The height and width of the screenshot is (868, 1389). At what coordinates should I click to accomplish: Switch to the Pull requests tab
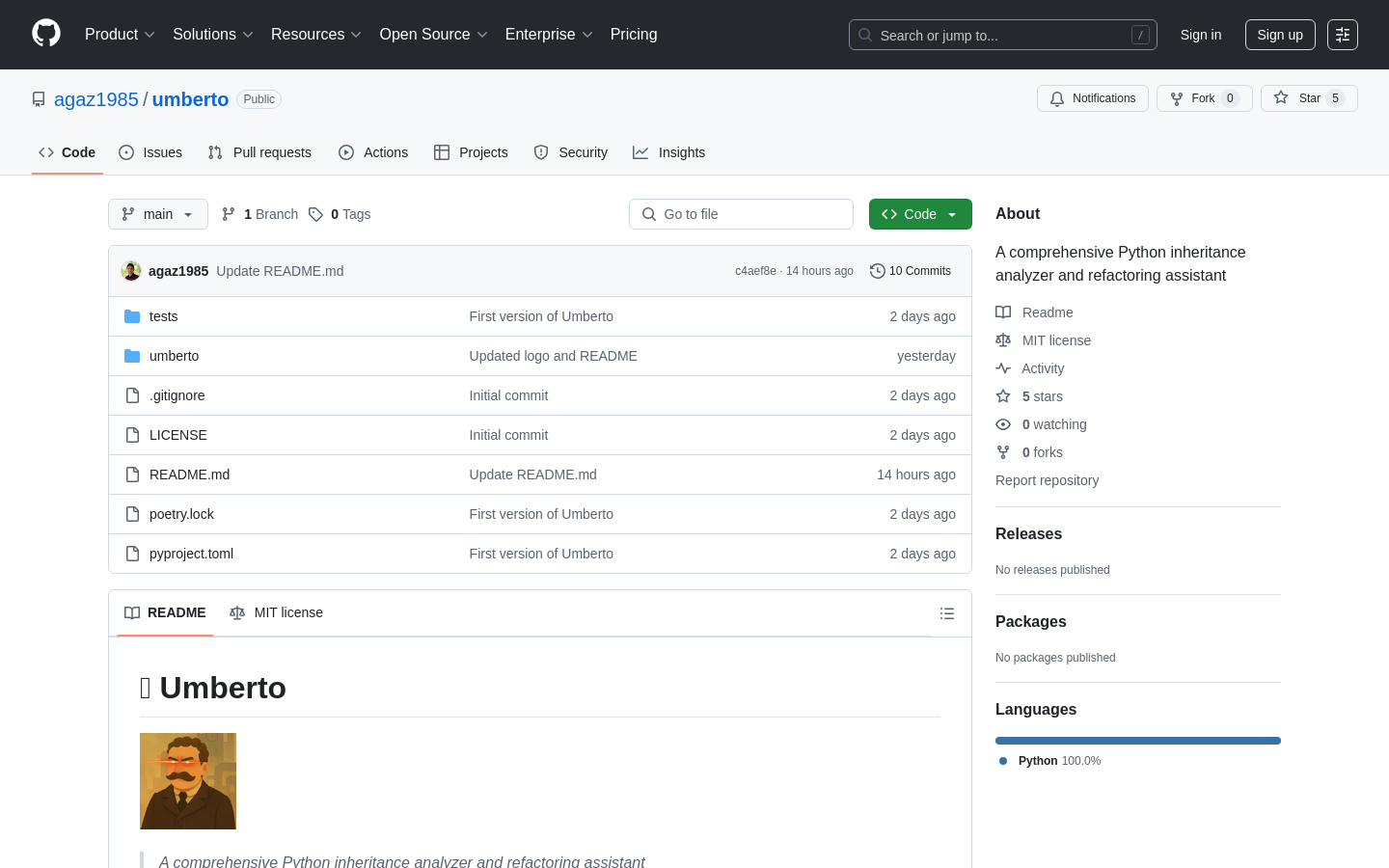259,152
